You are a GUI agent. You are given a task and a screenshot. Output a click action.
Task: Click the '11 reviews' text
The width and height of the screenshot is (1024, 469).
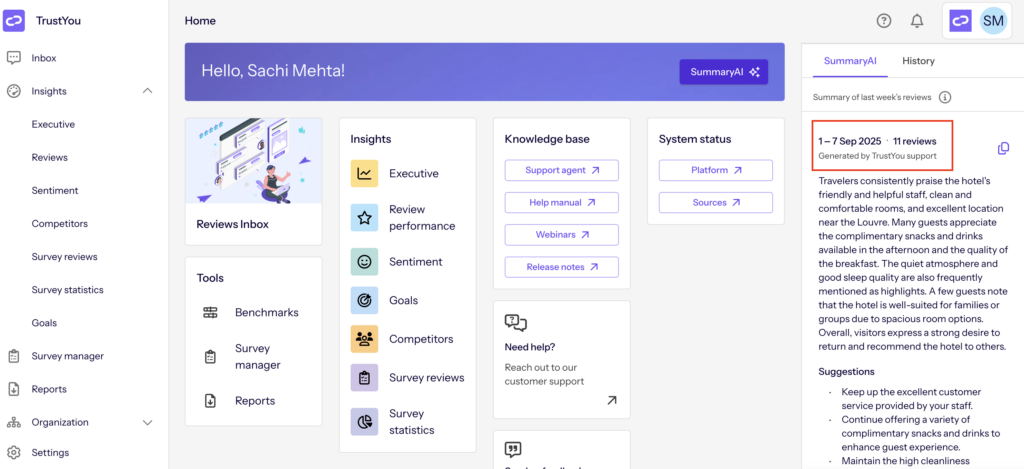point(914,141)
